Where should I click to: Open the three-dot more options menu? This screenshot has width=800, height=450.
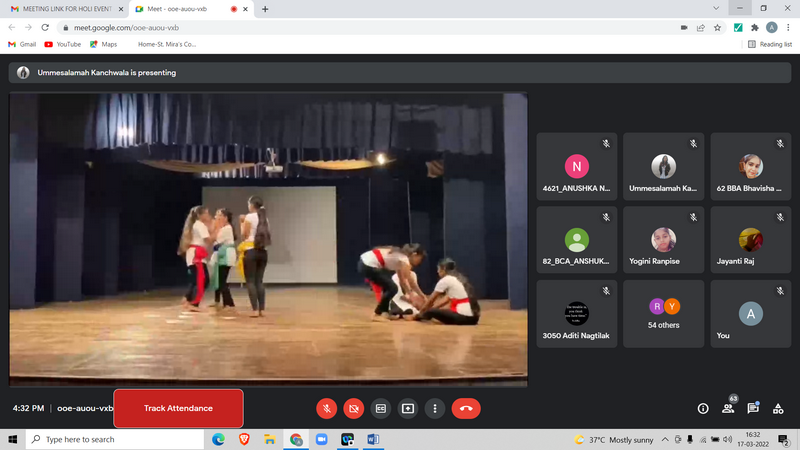434,408
